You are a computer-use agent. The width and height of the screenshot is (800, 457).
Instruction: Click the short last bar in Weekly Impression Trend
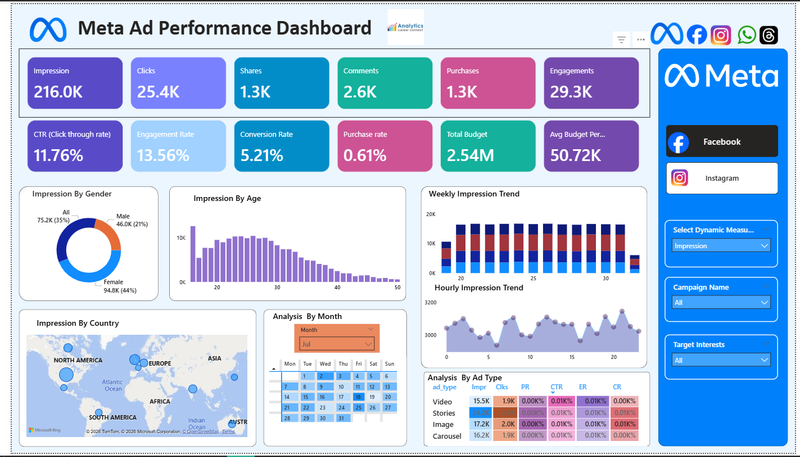tap(634, 264)
